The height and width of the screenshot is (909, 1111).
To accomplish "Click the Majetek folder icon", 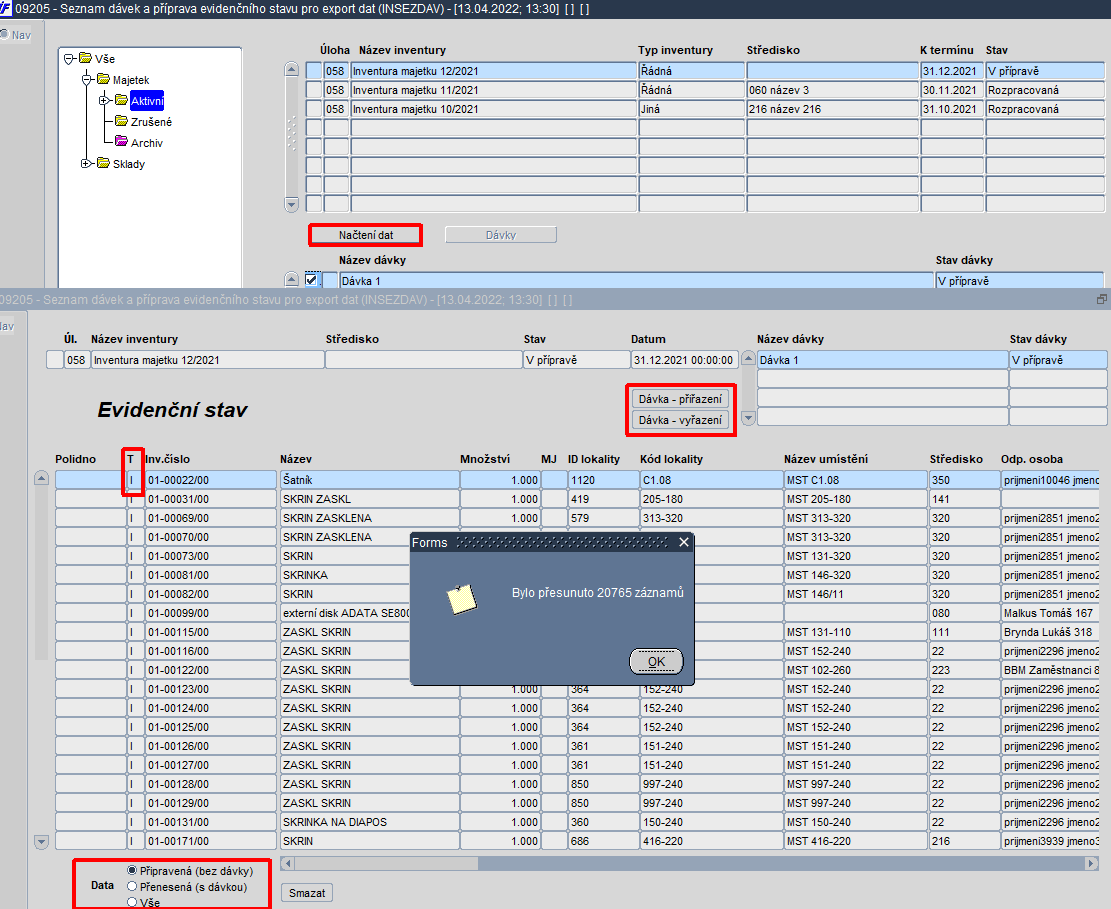I will [103, 79].
